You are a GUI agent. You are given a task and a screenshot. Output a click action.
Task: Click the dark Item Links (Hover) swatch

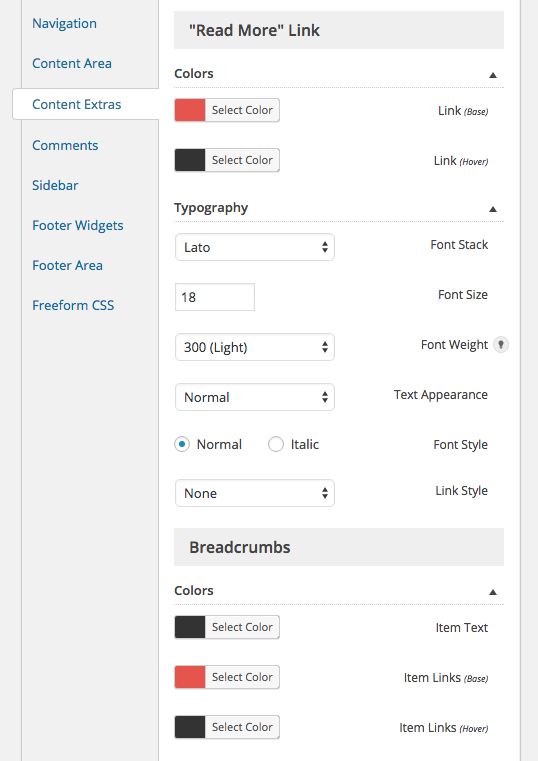[190, 727]
